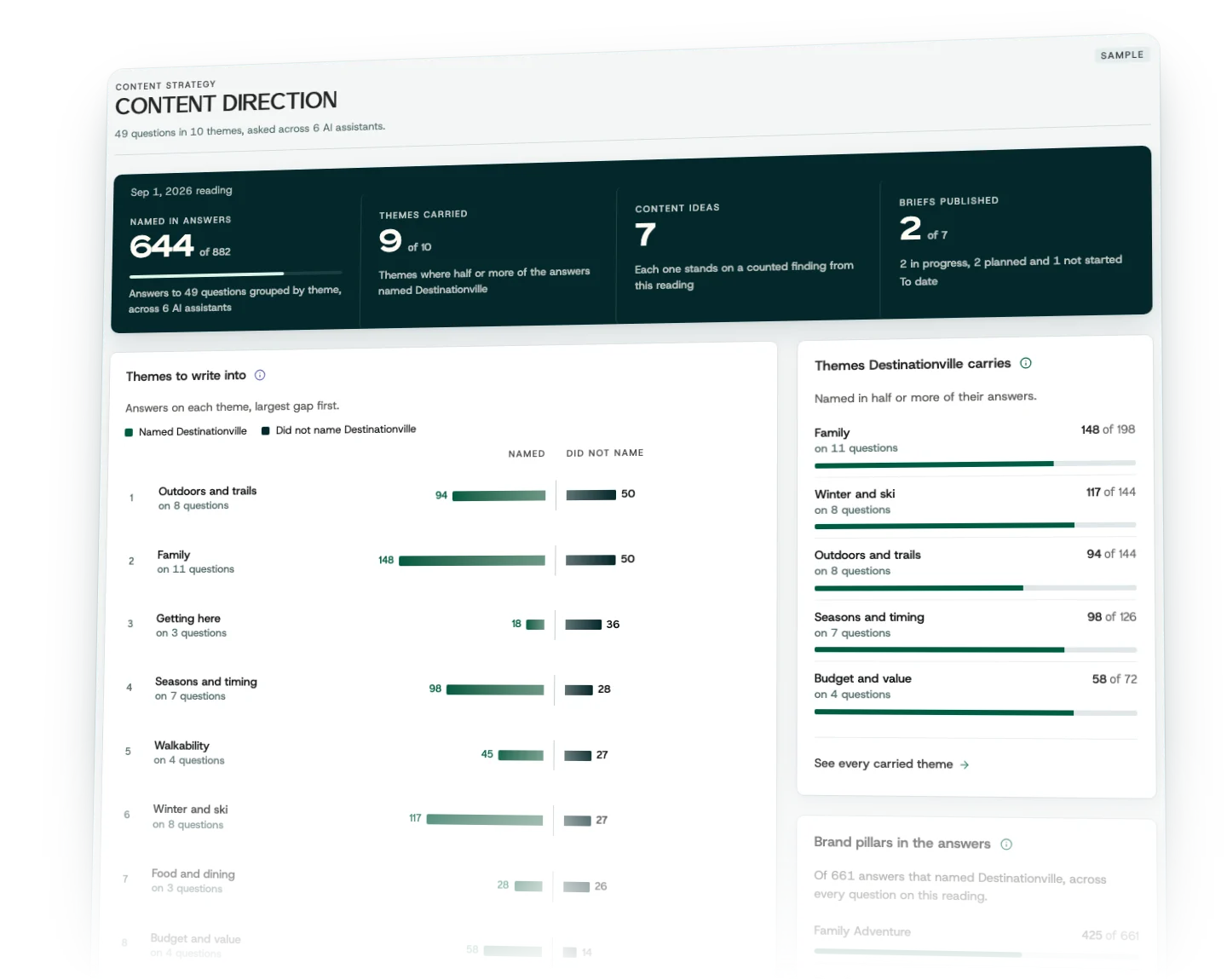Click info icon next to Themes Destinationville carries

tap(1026, 363)
